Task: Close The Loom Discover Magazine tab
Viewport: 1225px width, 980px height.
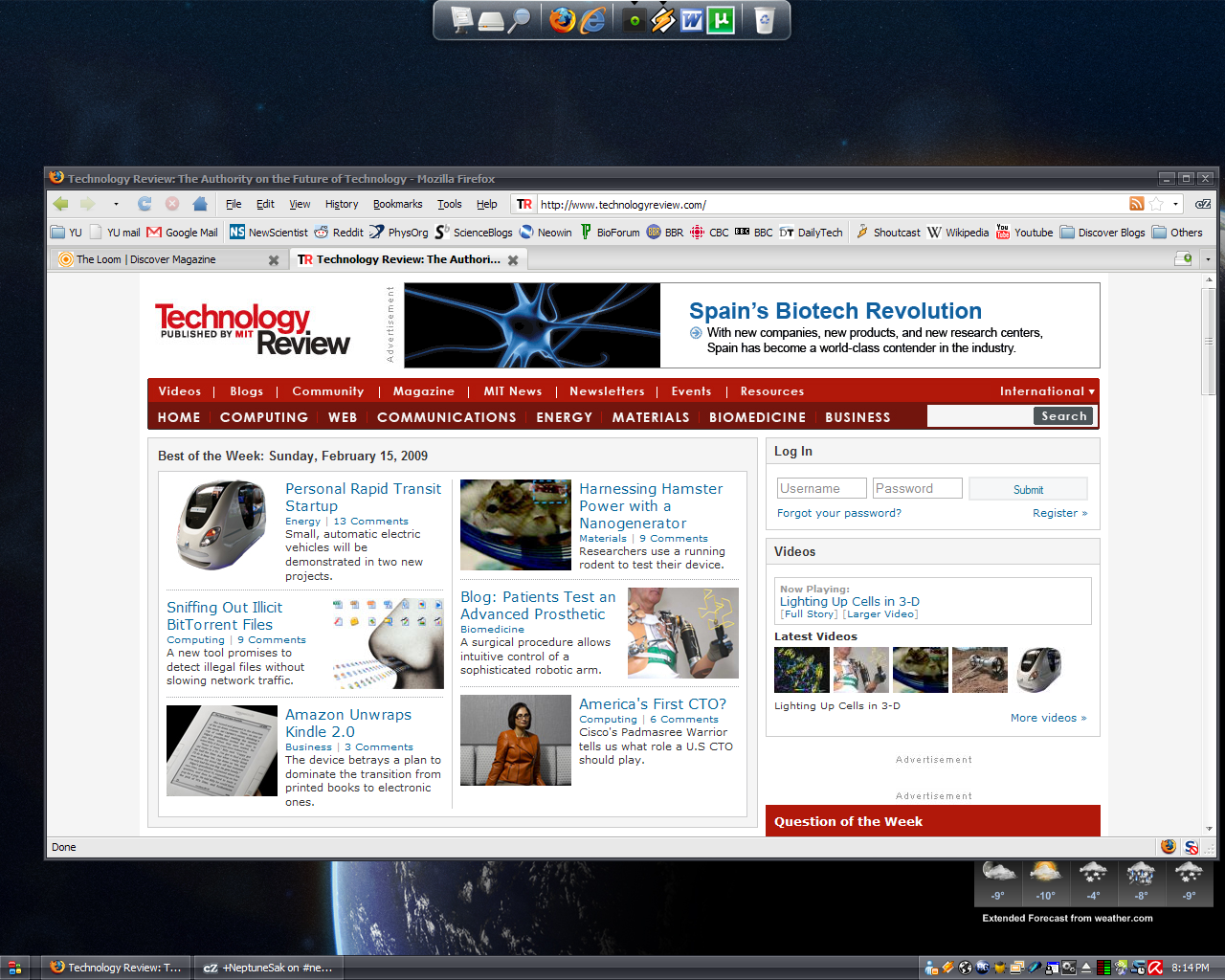Action: (274, 260)
